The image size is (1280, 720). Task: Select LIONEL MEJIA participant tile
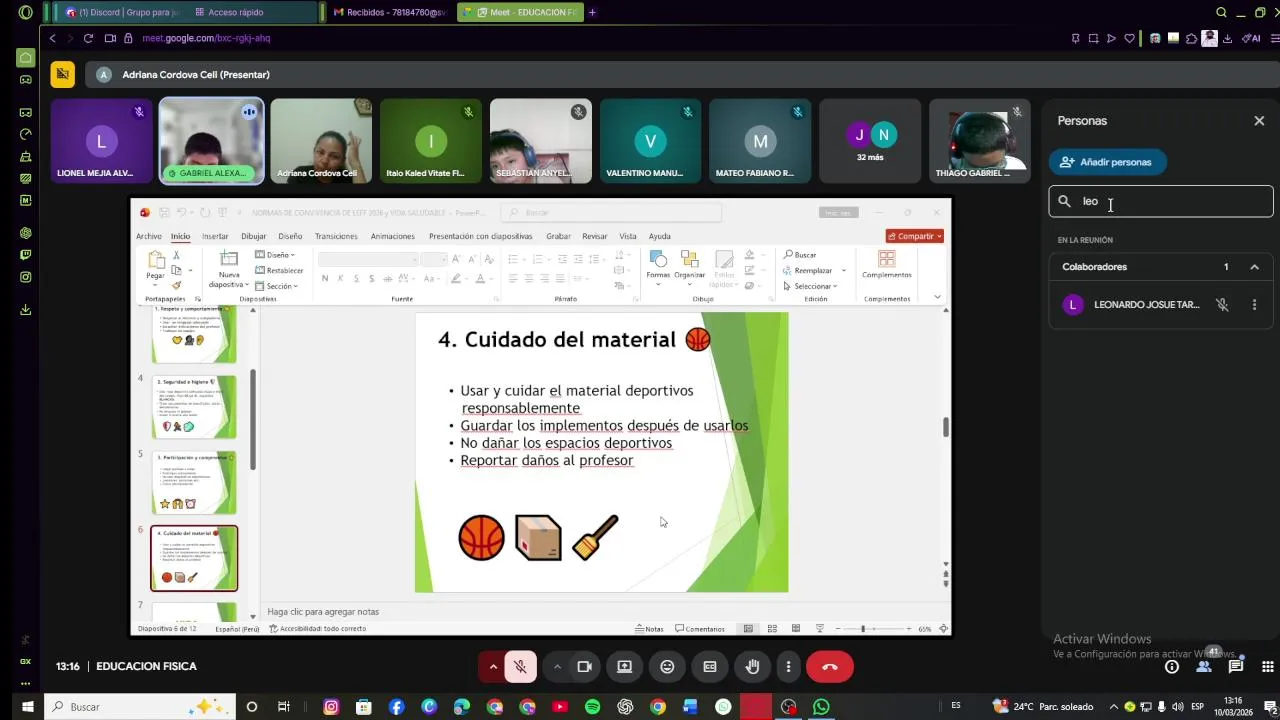coord(101,141)
